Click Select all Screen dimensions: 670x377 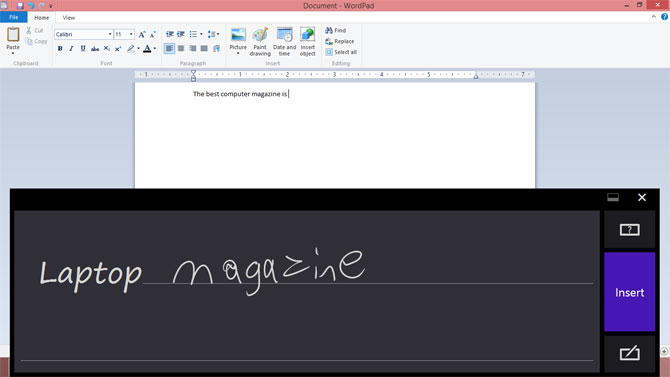click(x=341, y=52)
